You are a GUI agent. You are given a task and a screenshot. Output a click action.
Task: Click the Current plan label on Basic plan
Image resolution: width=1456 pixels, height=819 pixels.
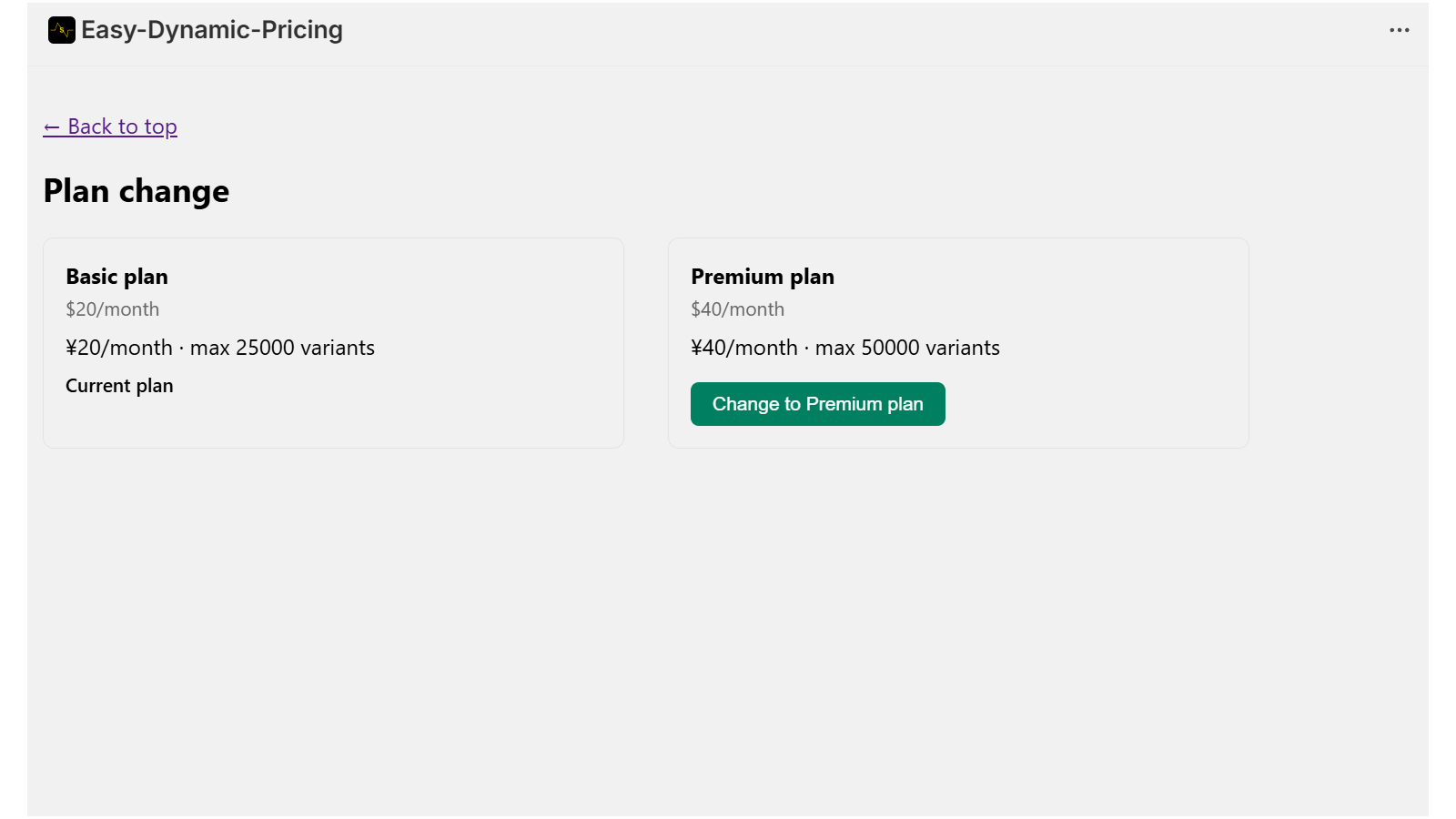[x=119, y=385]
